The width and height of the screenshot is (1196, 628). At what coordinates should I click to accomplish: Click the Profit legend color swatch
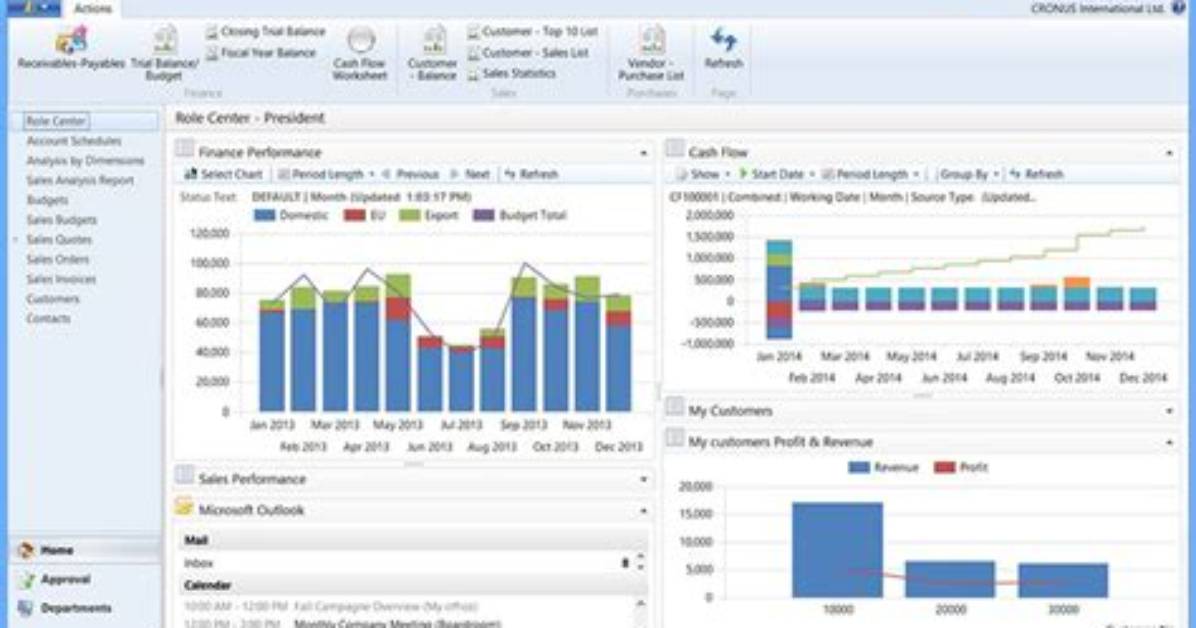944,468
